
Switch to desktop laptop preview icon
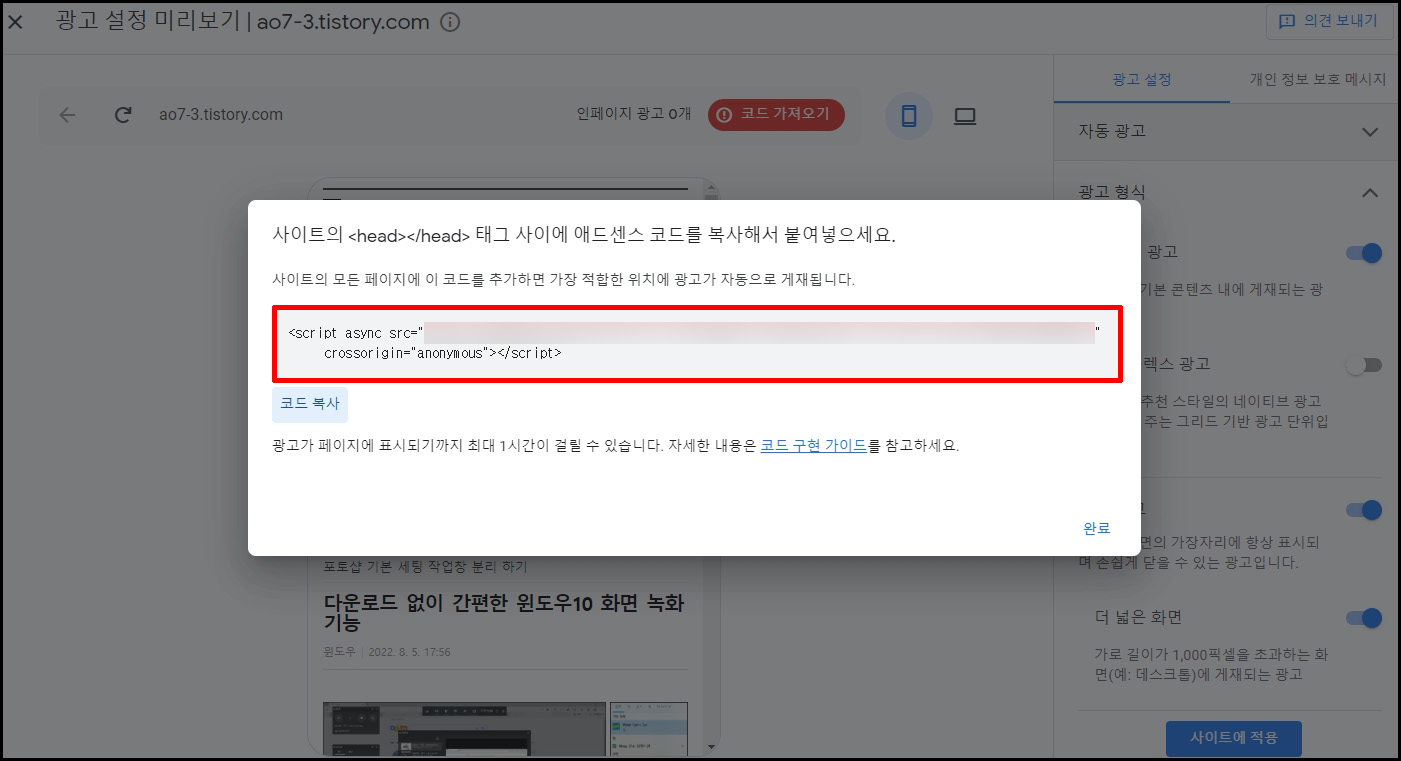[x=964, y=116]
